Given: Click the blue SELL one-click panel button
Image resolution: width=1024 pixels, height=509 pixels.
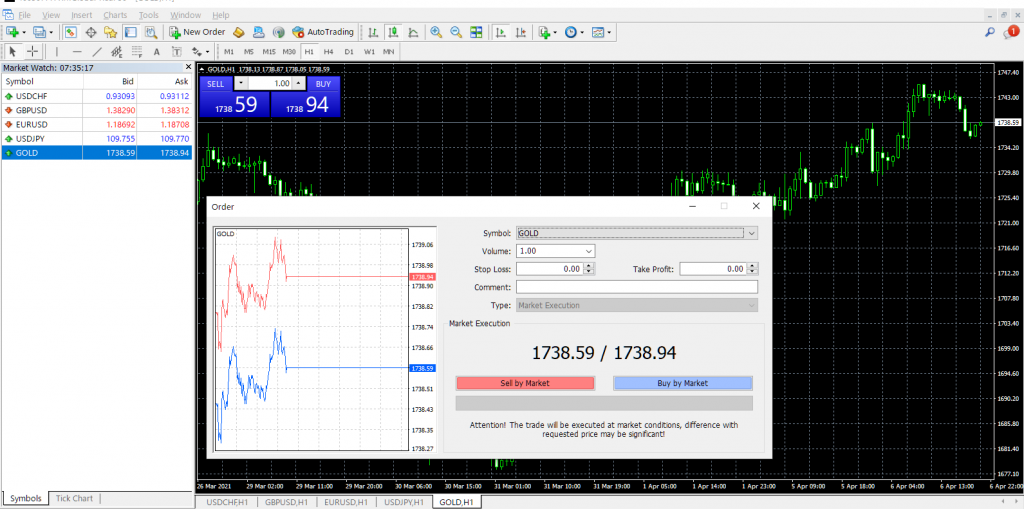Looking at the screenshot, I should coord(216,84).
